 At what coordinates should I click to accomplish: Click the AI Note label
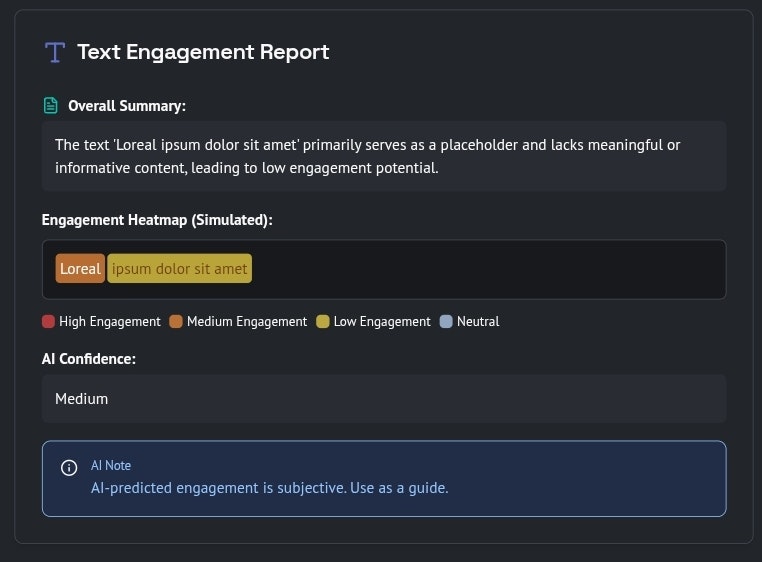point(111,465)
